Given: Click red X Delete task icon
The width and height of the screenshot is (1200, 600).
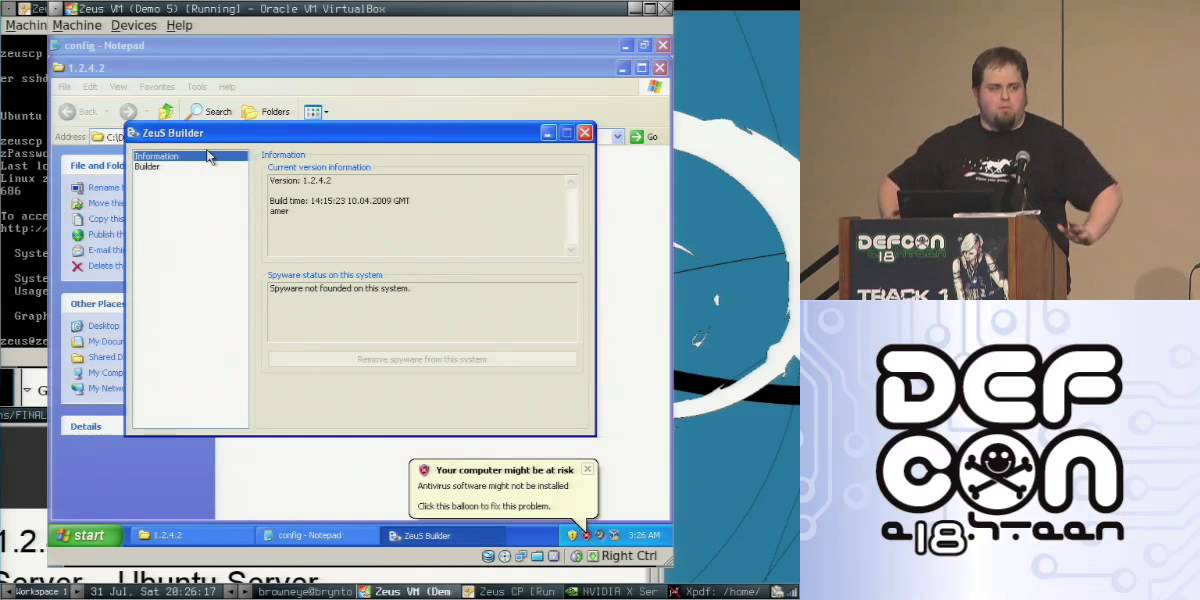Looking at the screenshot, I should click(x=77, y=266).
